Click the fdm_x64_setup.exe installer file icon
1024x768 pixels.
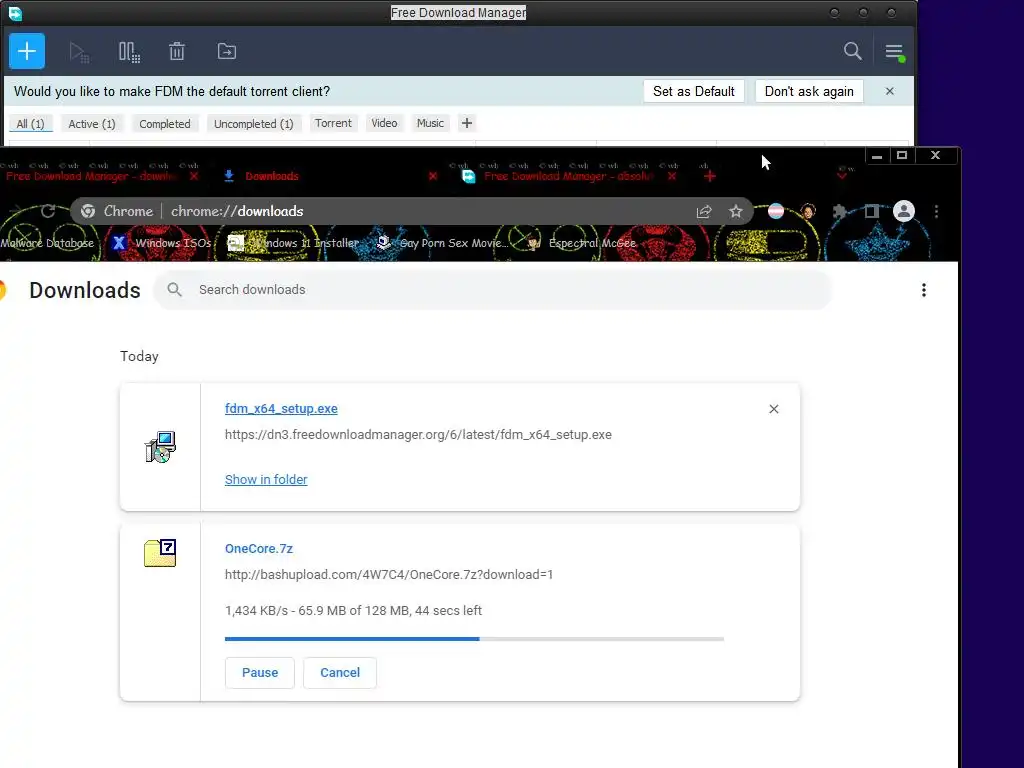(160, 447)
